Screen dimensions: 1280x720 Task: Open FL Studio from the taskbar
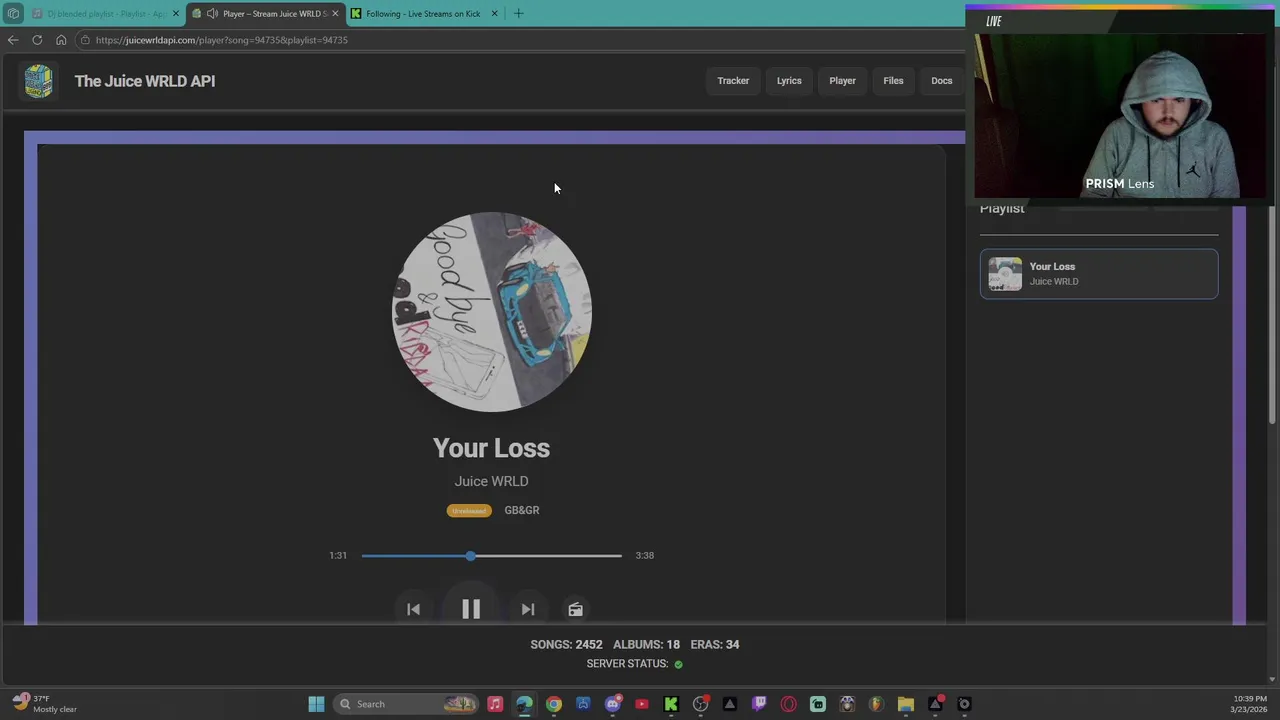pos(876,704)
